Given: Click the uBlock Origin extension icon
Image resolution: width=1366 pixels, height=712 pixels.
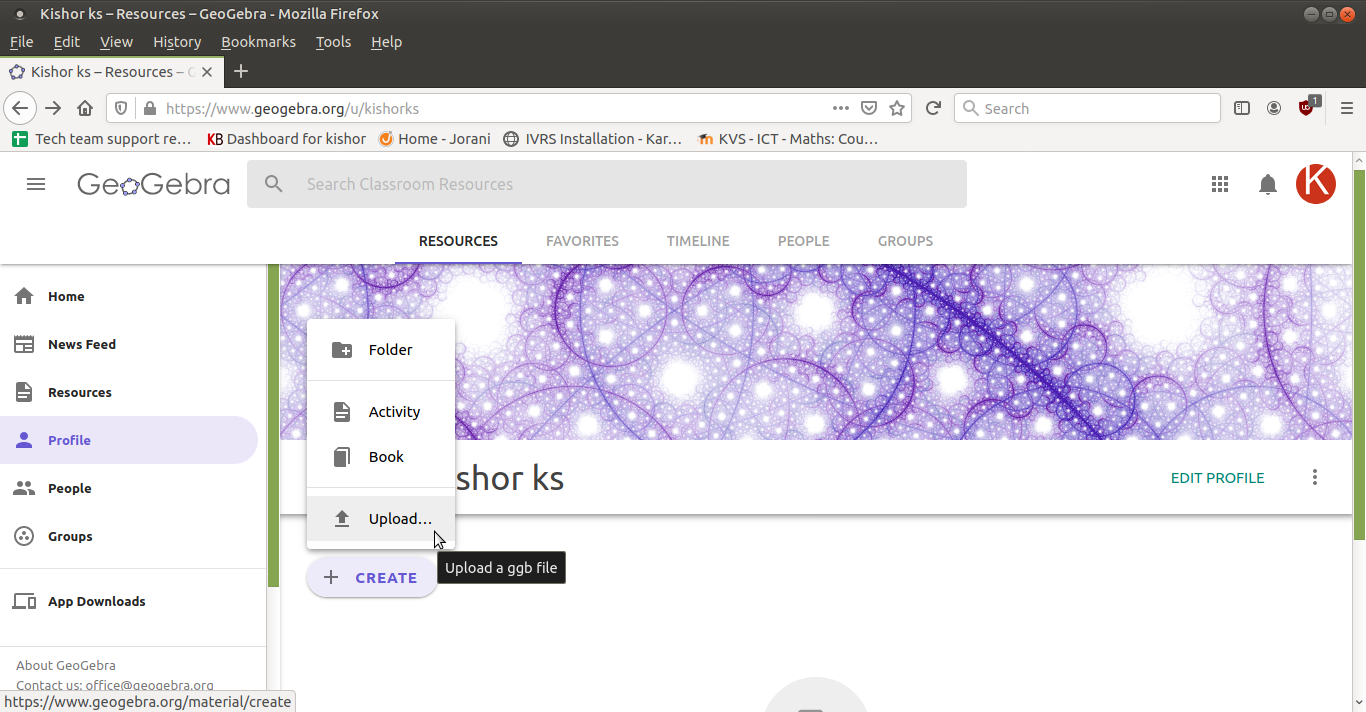Looking at the screenshot, I should point(1307,106).
